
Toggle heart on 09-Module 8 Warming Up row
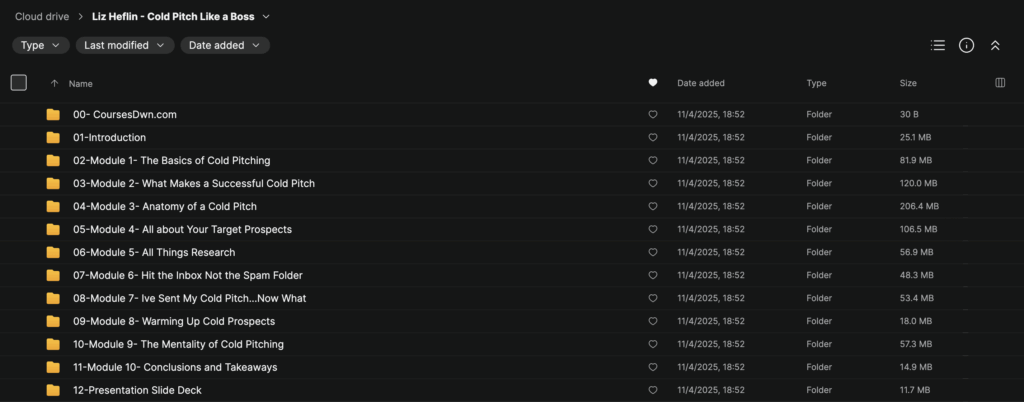pos(653,322)
